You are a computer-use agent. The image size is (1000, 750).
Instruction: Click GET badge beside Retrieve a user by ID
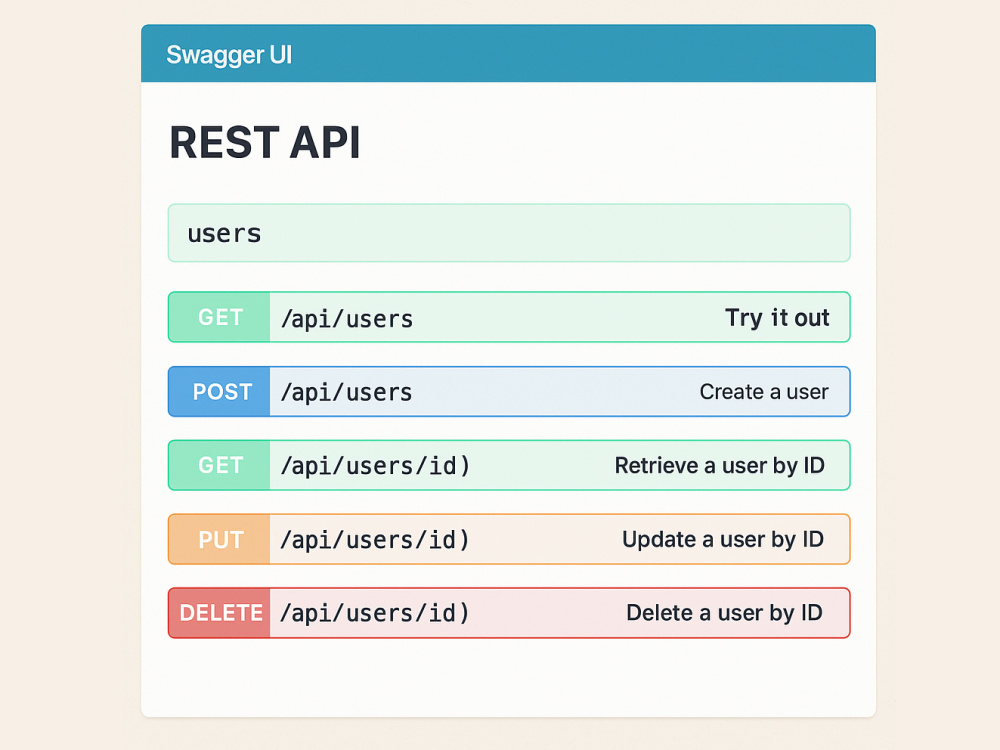point(219,465)
